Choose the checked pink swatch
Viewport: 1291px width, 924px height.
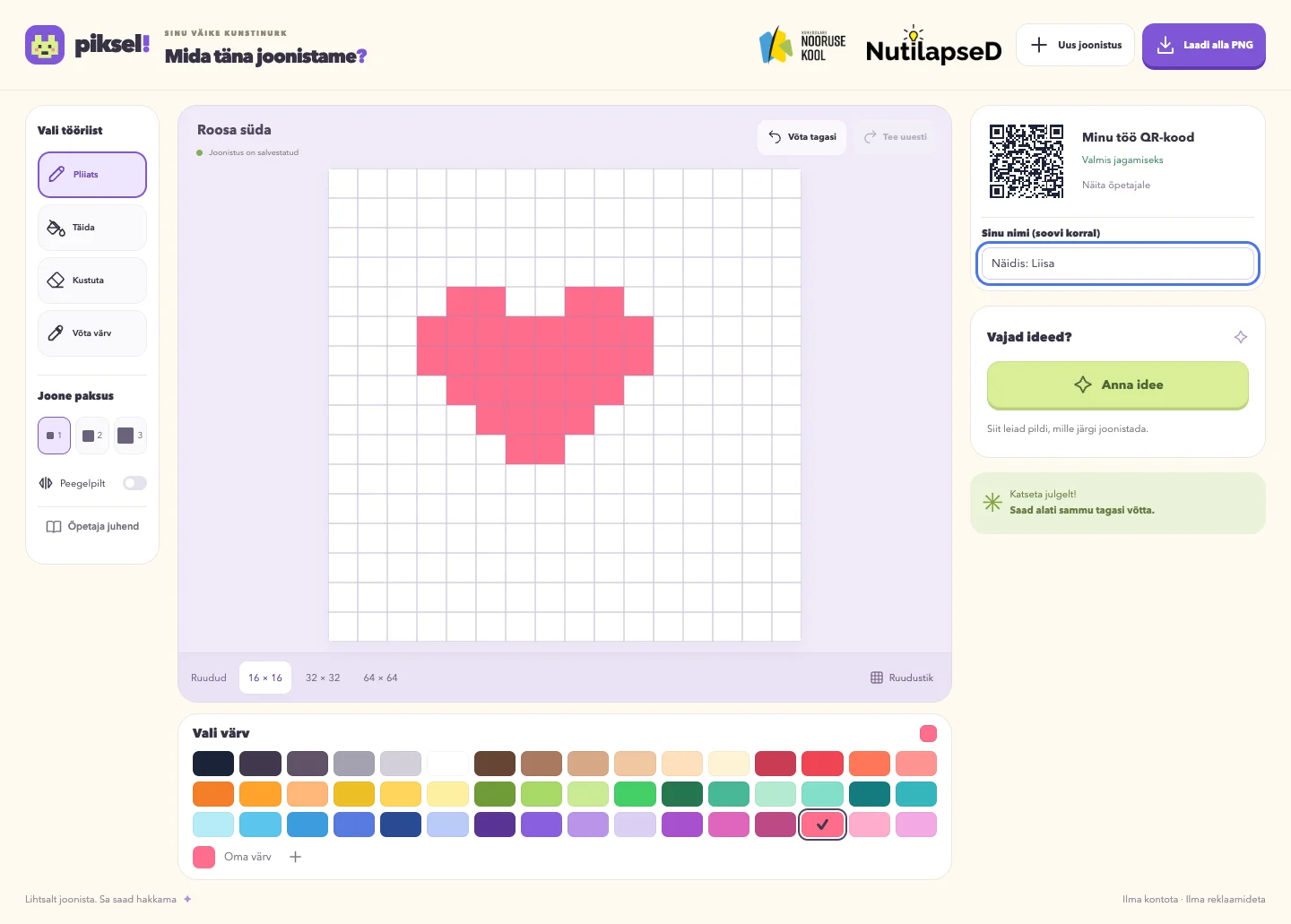(823, 825)
